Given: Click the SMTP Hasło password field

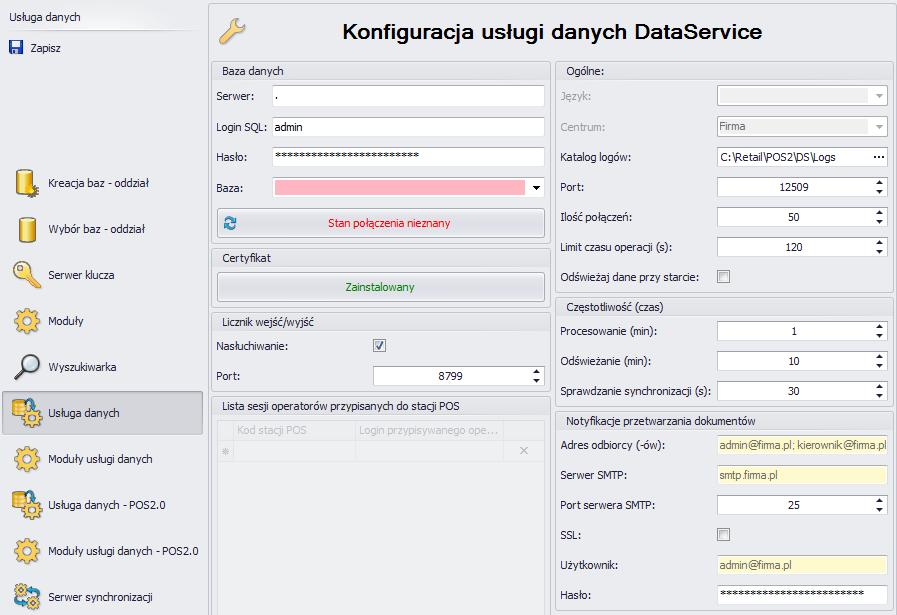Looking at the screenshot, I should (802, 595).
